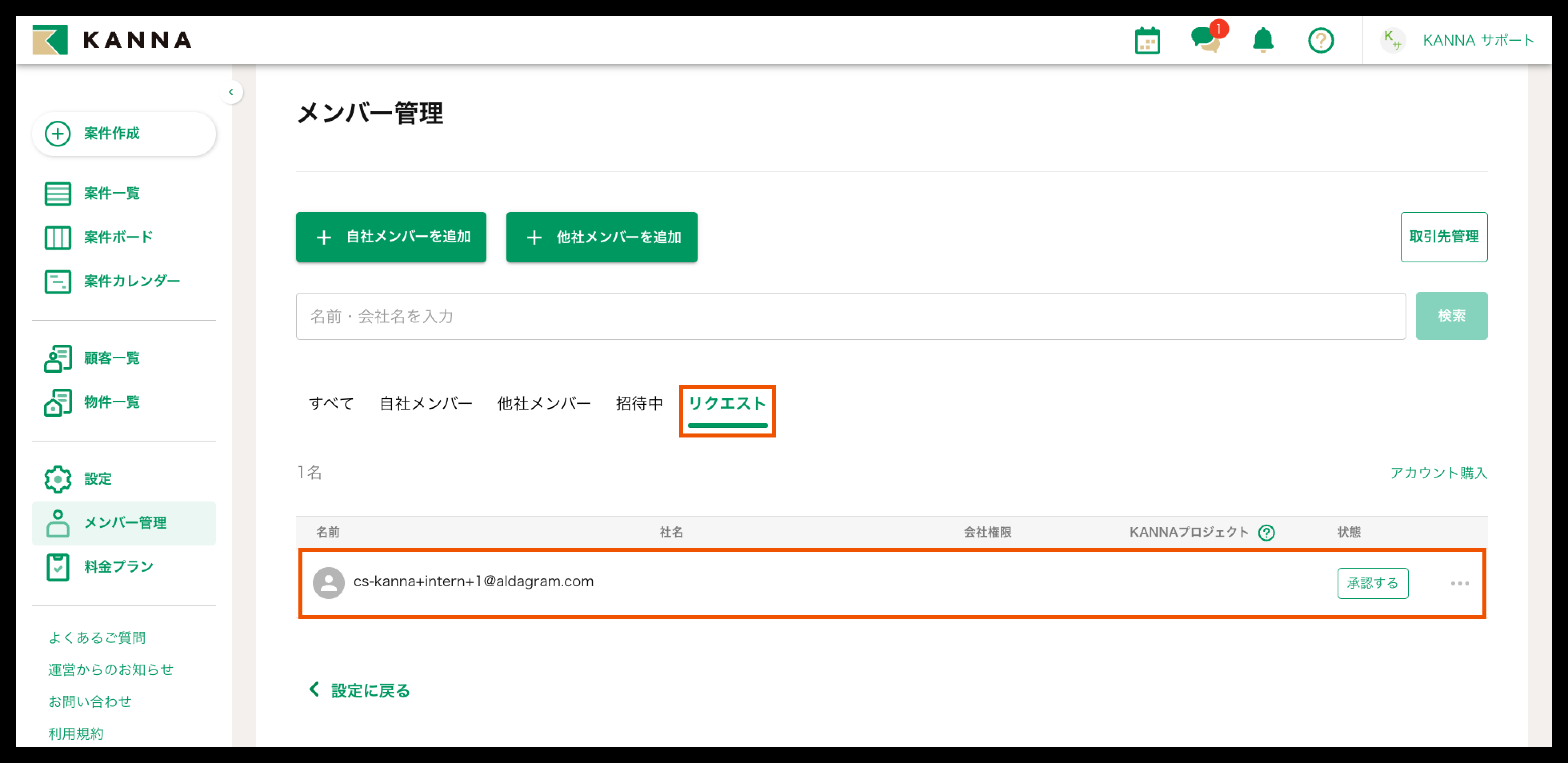This screenshot has height=763, width=1568.
Task: Click the 検索 button
Action: 1451,316
